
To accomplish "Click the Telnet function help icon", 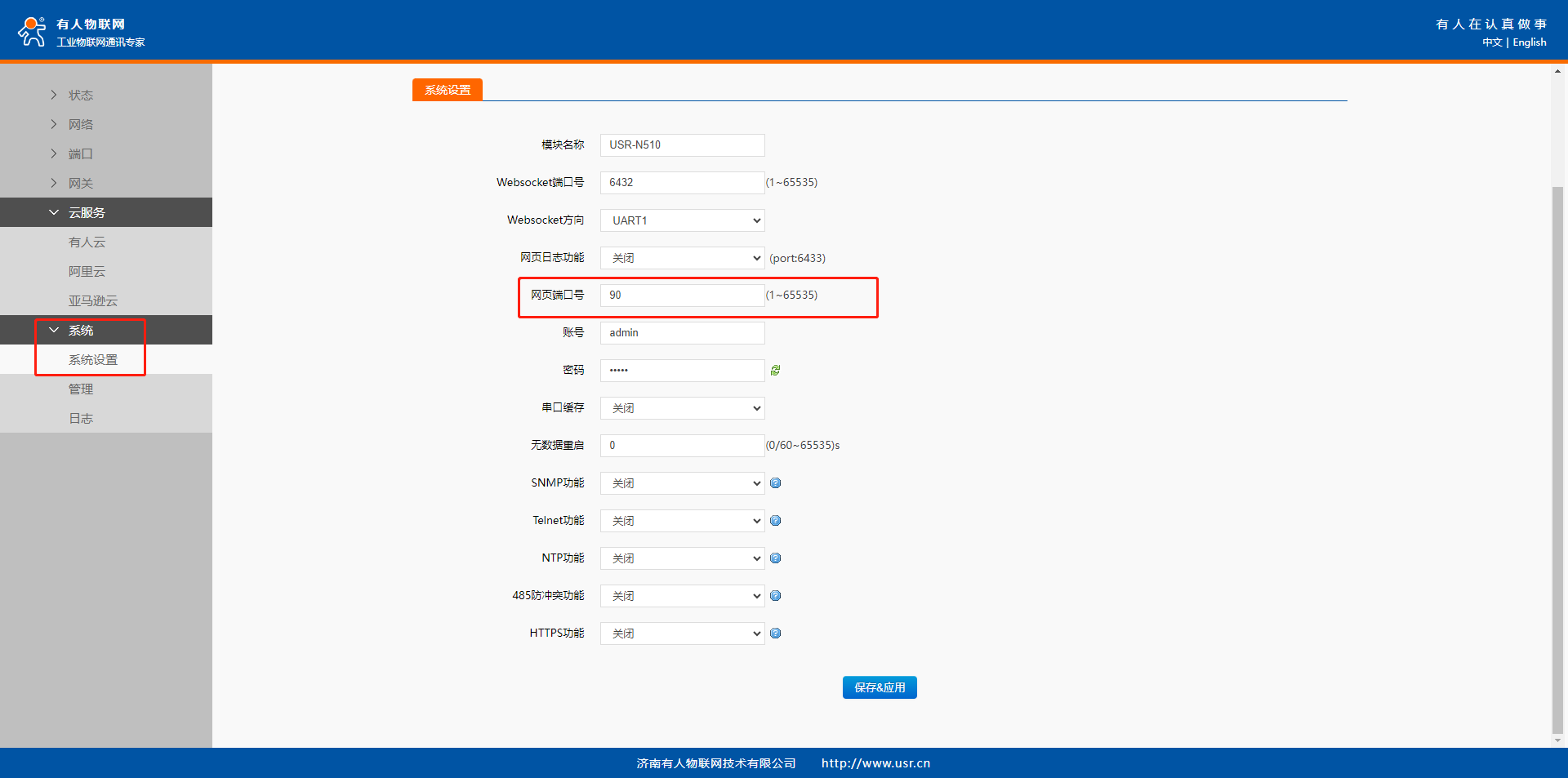I will [775, 521].
